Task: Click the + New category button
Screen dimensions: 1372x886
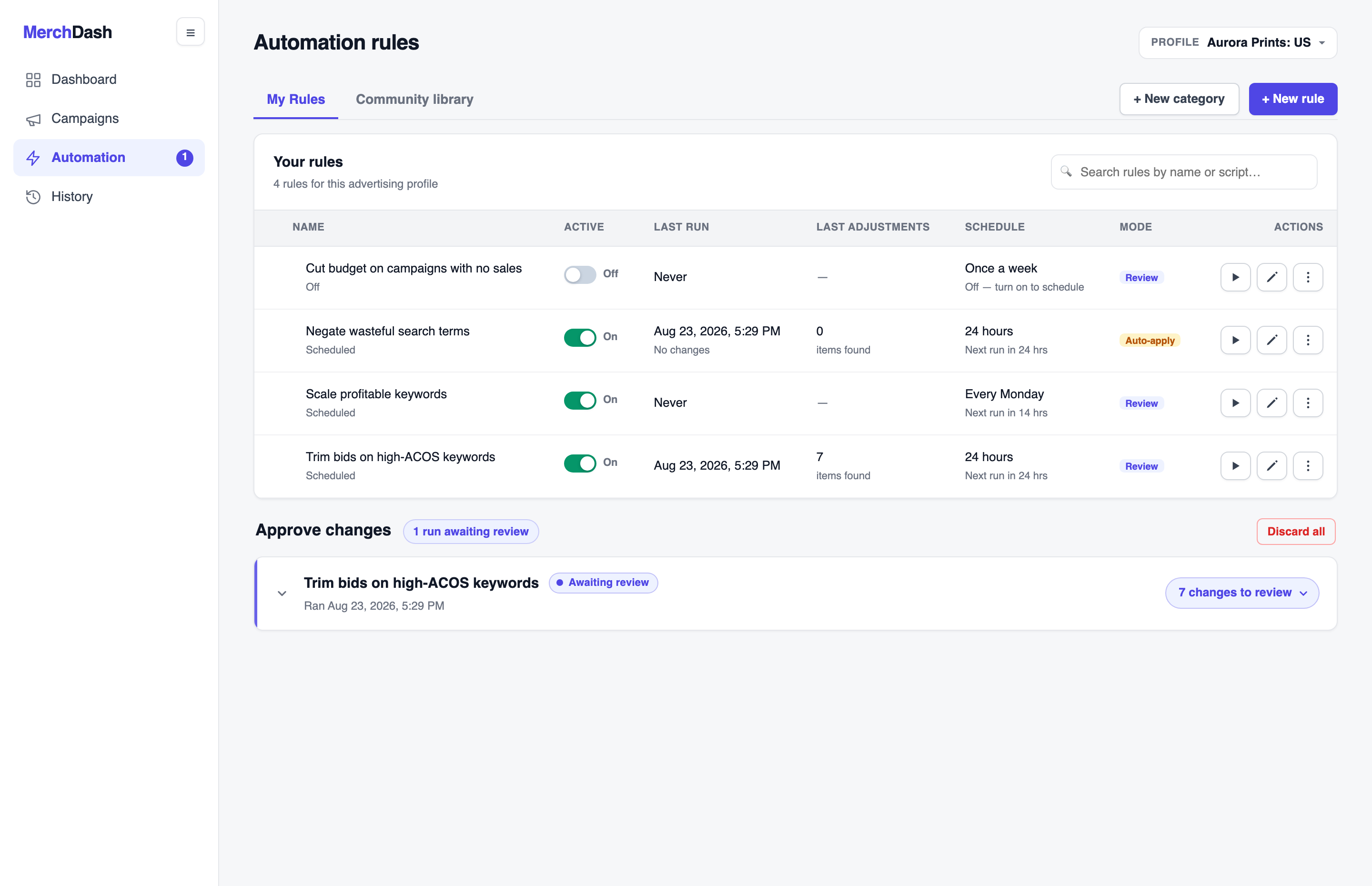Action: [x=1179, y=99]
